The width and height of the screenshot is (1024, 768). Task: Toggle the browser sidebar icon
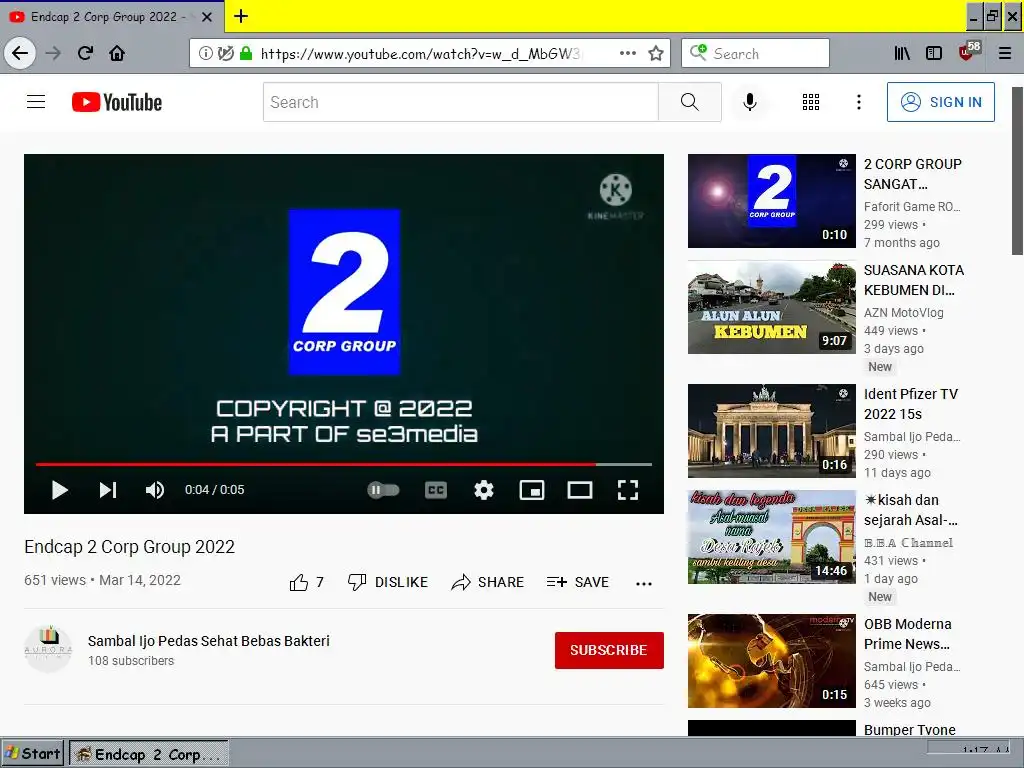point(934,53)
